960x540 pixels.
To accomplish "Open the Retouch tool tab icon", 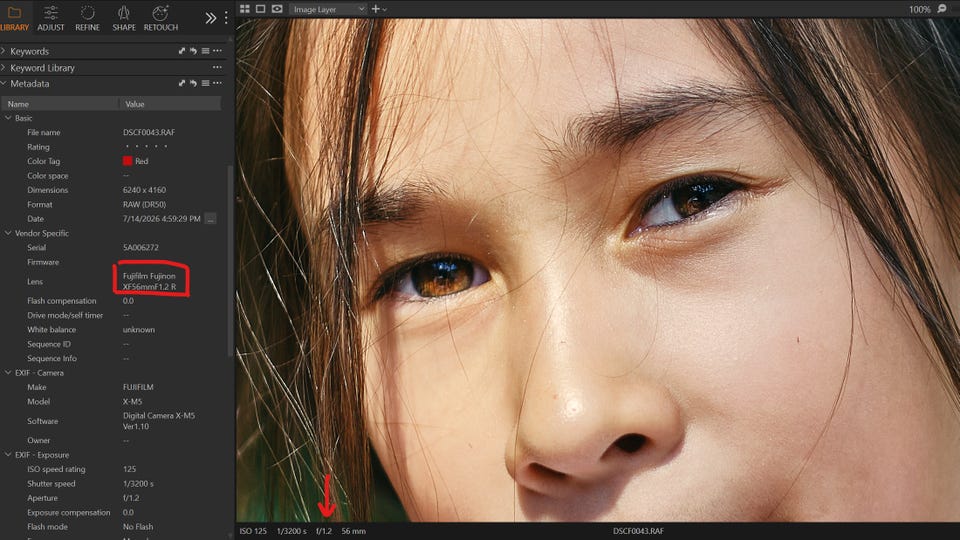I will [x=160, y=12].
